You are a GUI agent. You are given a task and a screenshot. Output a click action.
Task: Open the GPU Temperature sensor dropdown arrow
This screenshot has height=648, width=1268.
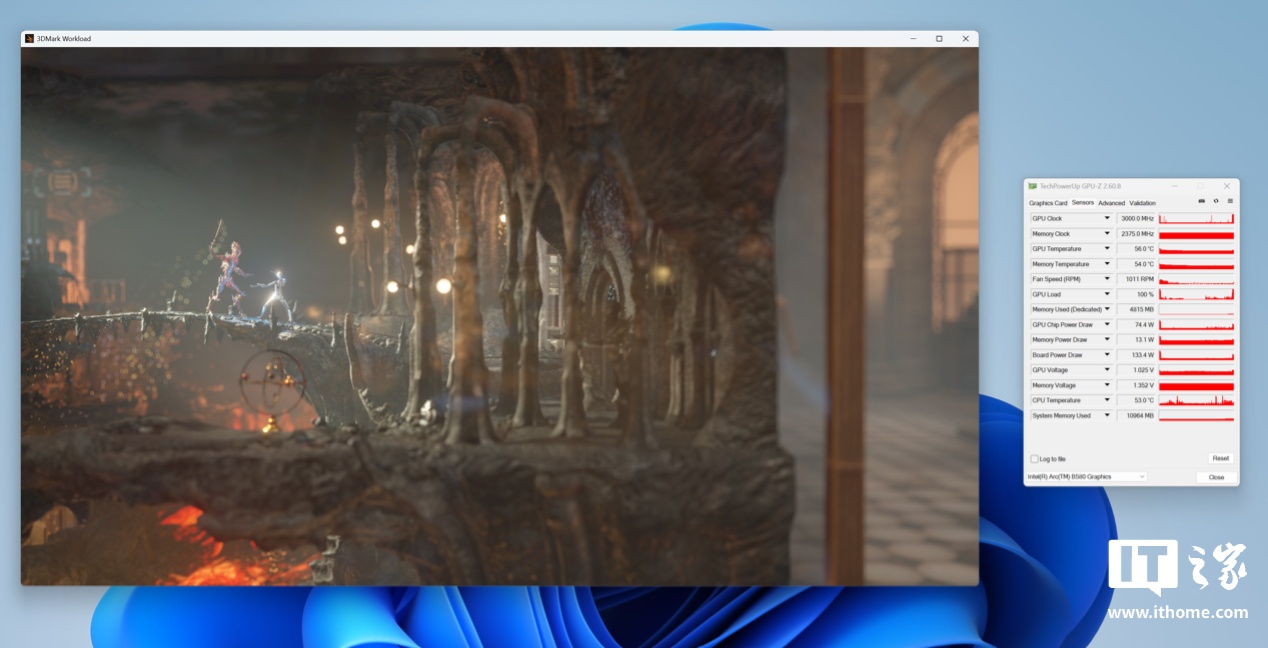(x=1107, y=249)
